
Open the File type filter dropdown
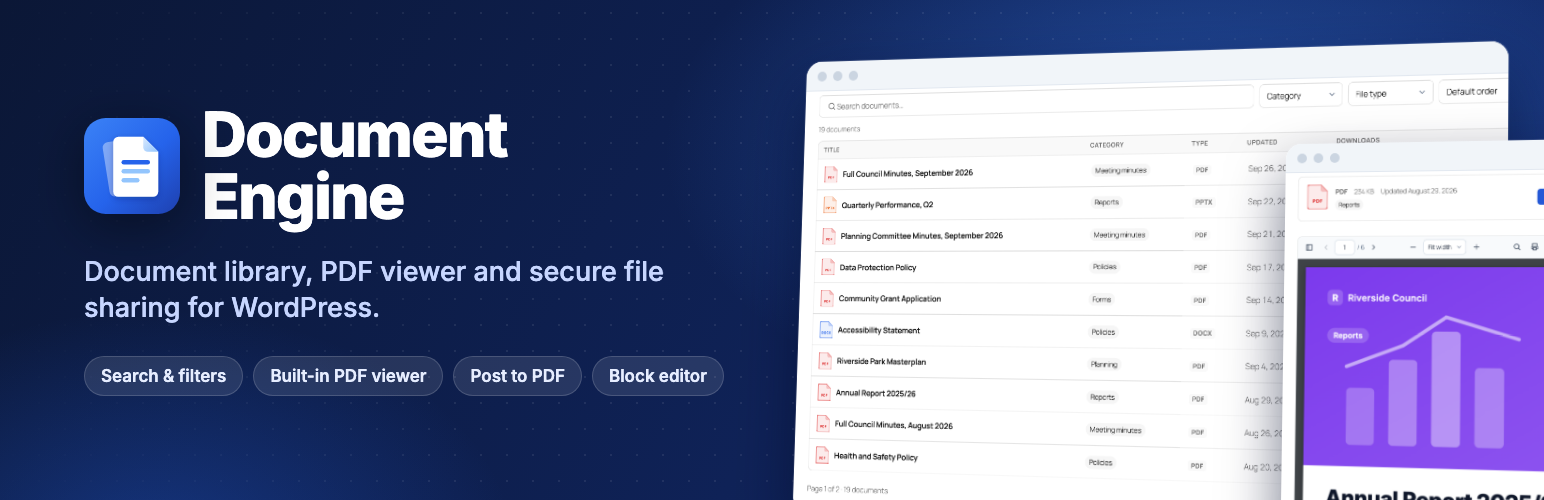point(1390,93)
